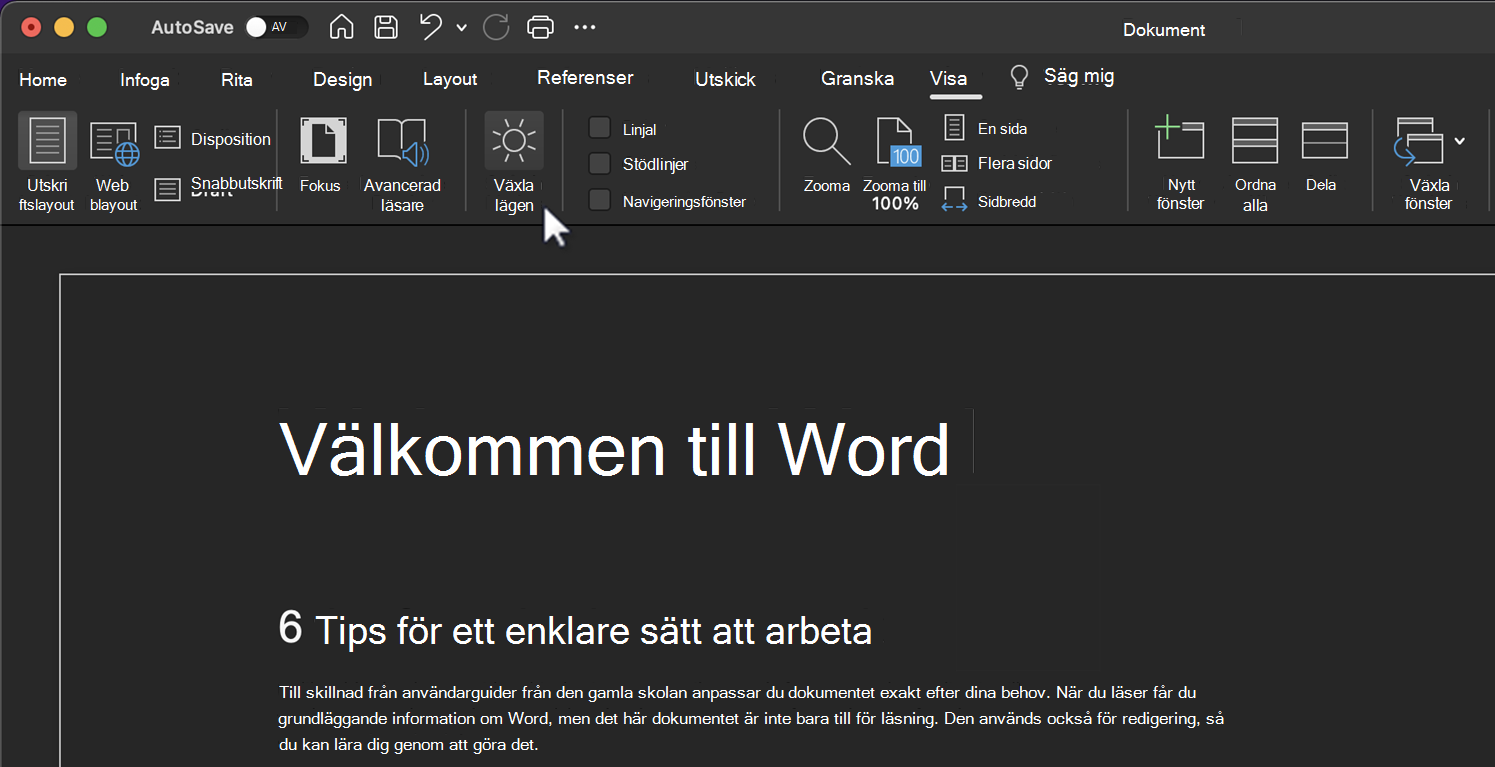Open a Nytt fönster
The width and height of the screenshot is (1495, 767).
[x=1180, y=164]
